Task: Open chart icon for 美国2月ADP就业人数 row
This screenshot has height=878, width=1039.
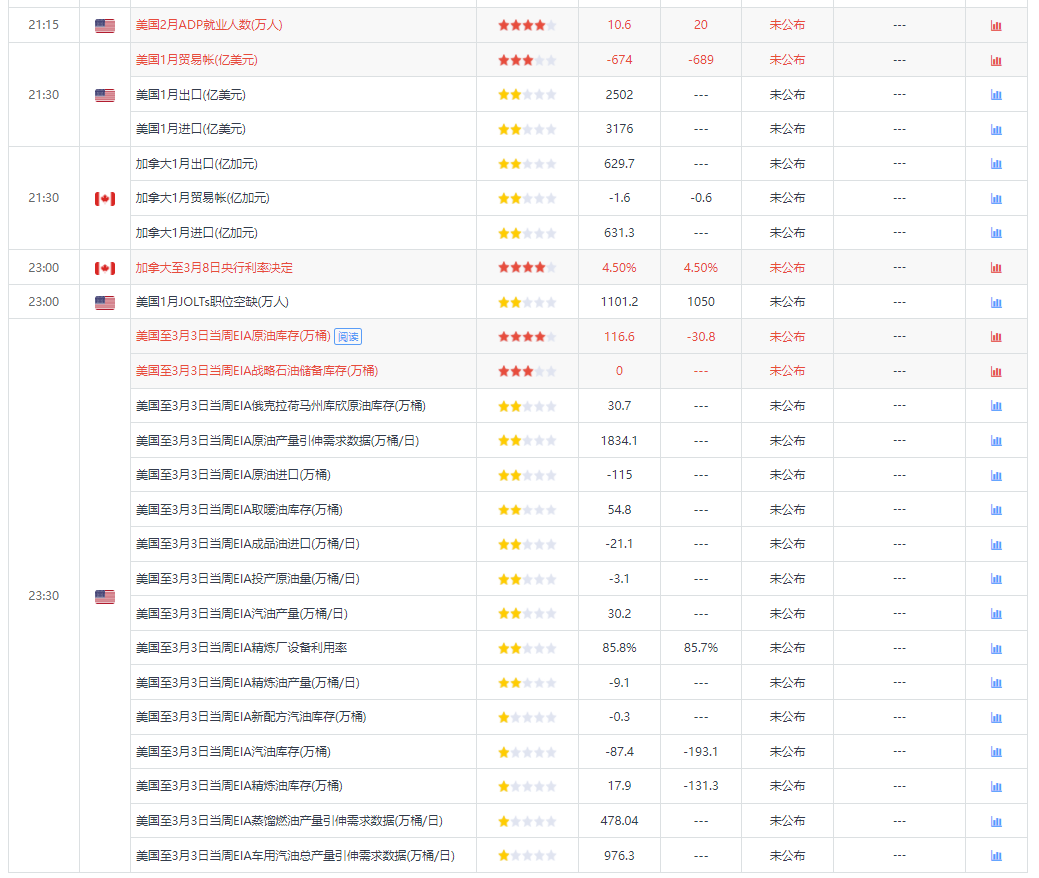Action: (996, 26)
